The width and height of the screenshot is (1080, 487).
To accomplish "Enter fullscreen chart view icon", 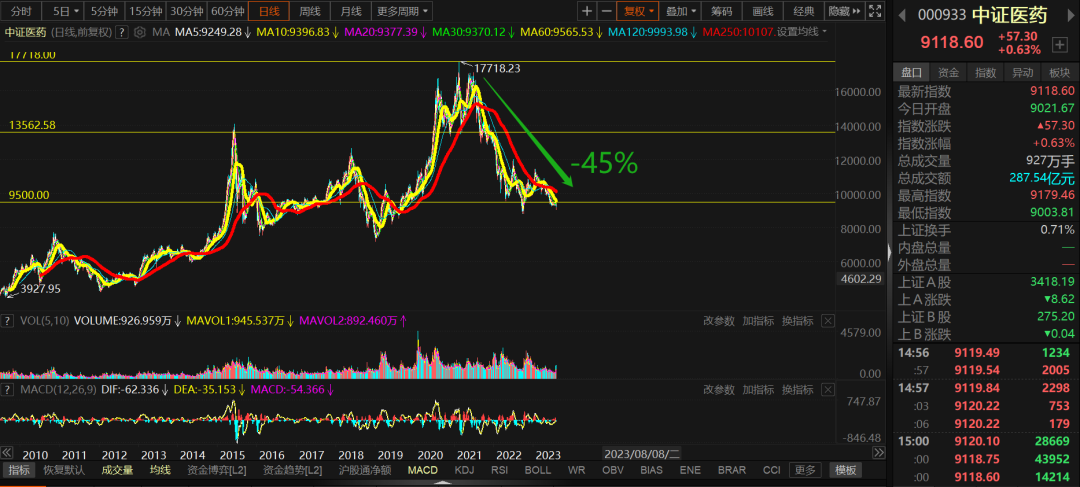I will (875, 11).
